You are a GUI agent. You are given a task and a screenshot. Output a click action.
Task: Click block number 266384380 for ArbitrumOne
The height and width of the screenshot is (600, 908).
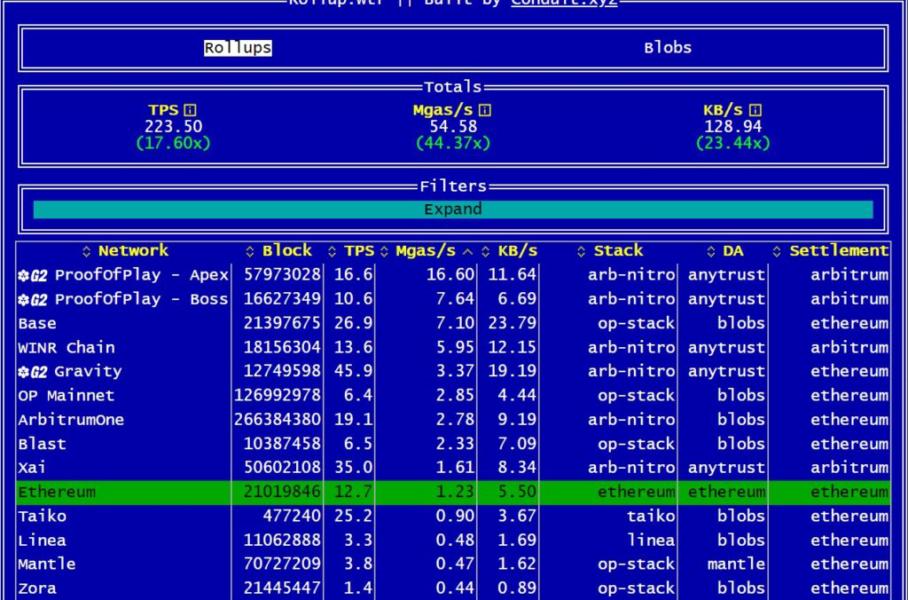pyautogui.click(x=277, y=420)
